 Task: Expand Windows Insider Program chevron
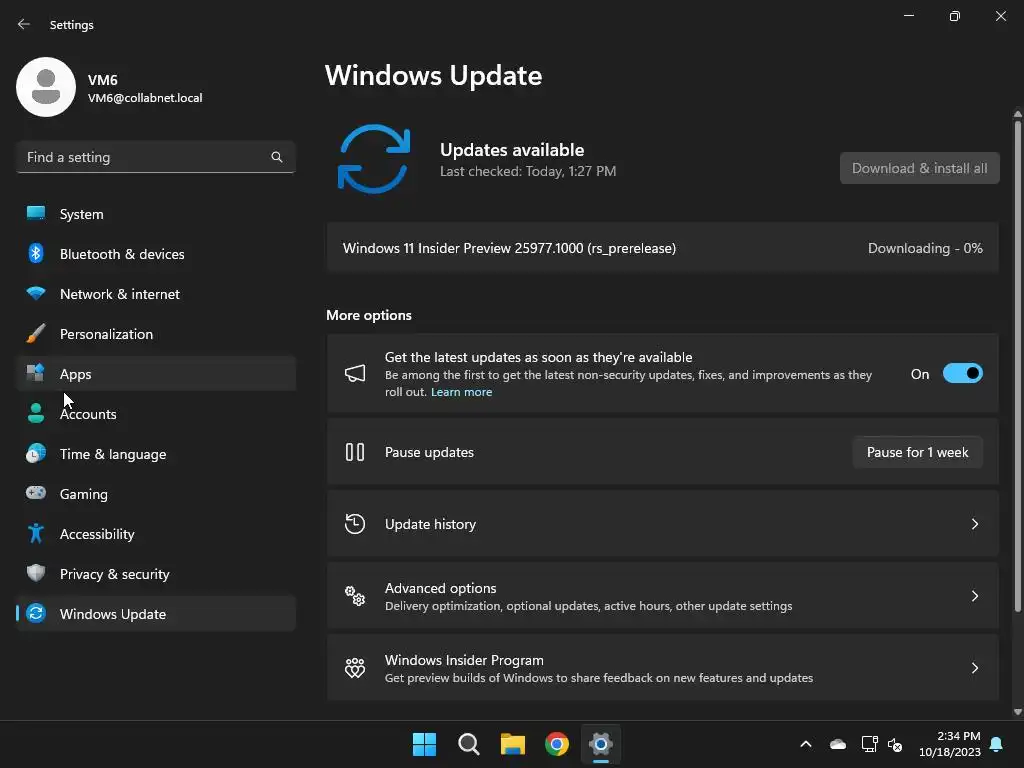[974, 667]
